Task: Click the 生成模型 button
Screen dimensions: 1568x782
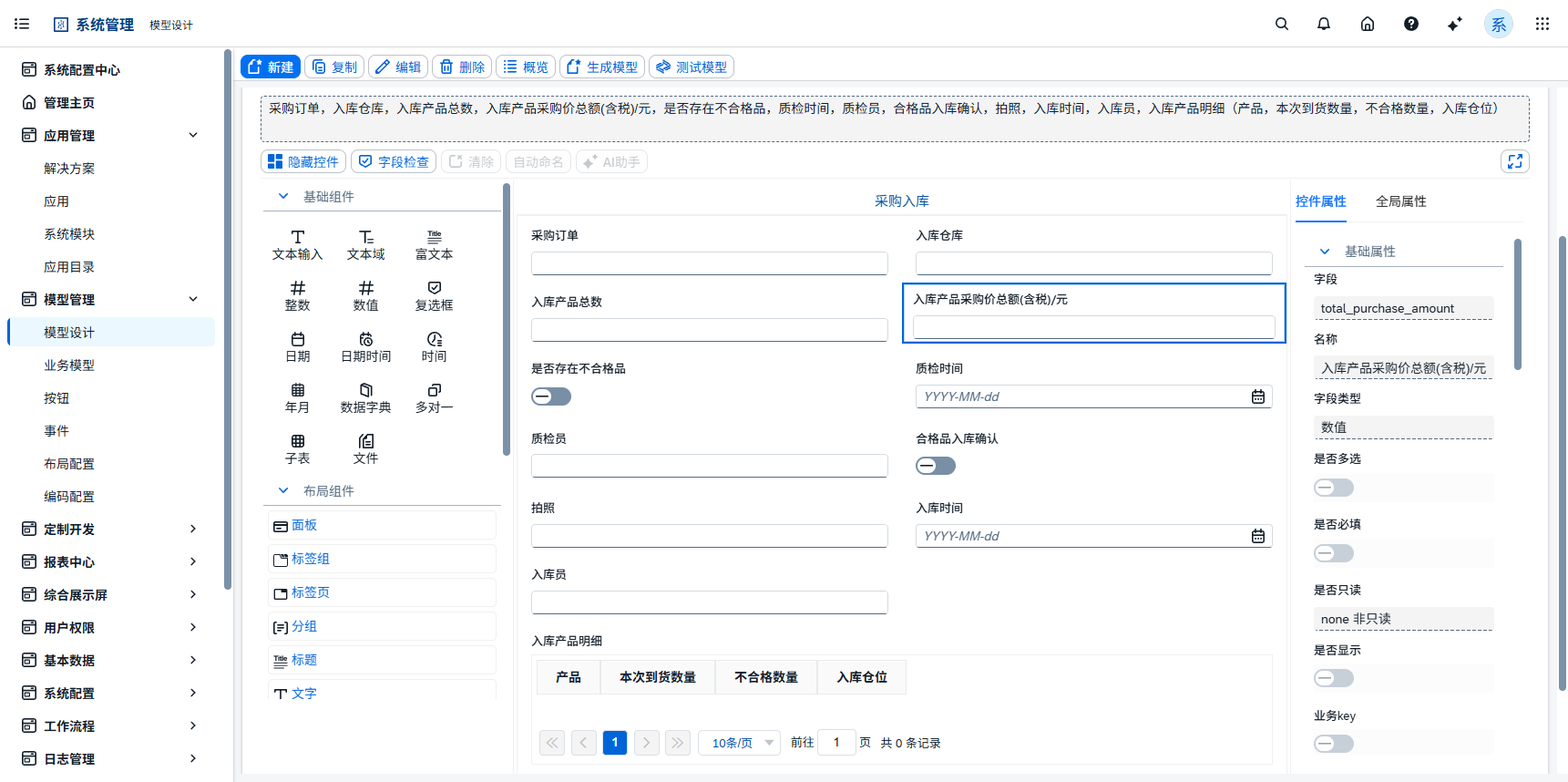Action: 602,67
